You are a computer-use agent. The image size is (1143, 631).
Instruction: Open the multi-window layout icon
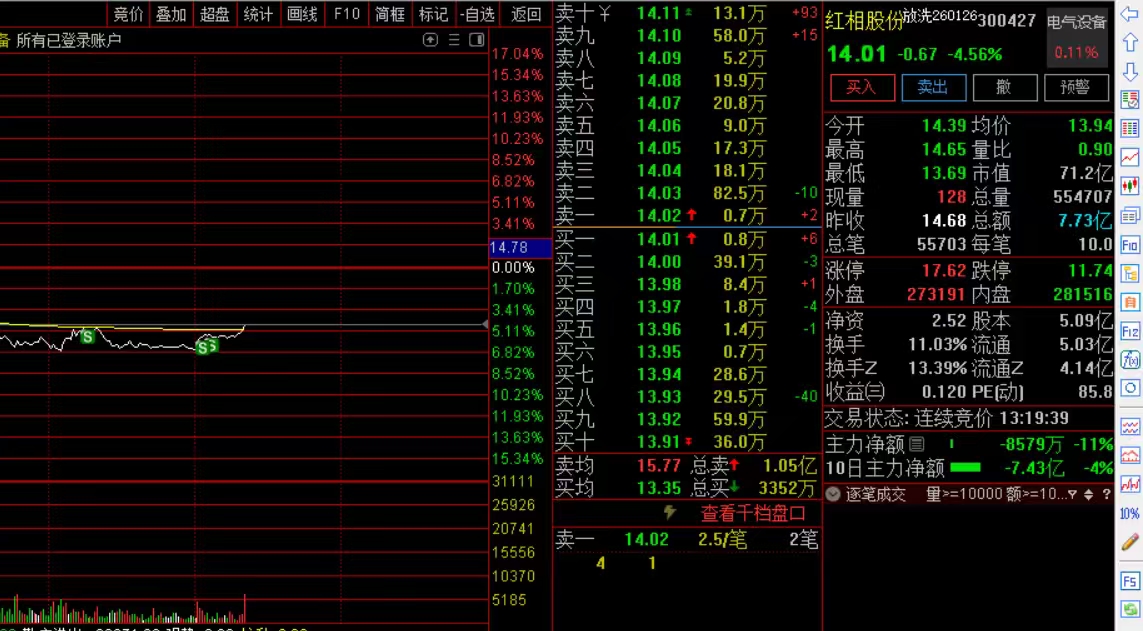pos(1130,216)
